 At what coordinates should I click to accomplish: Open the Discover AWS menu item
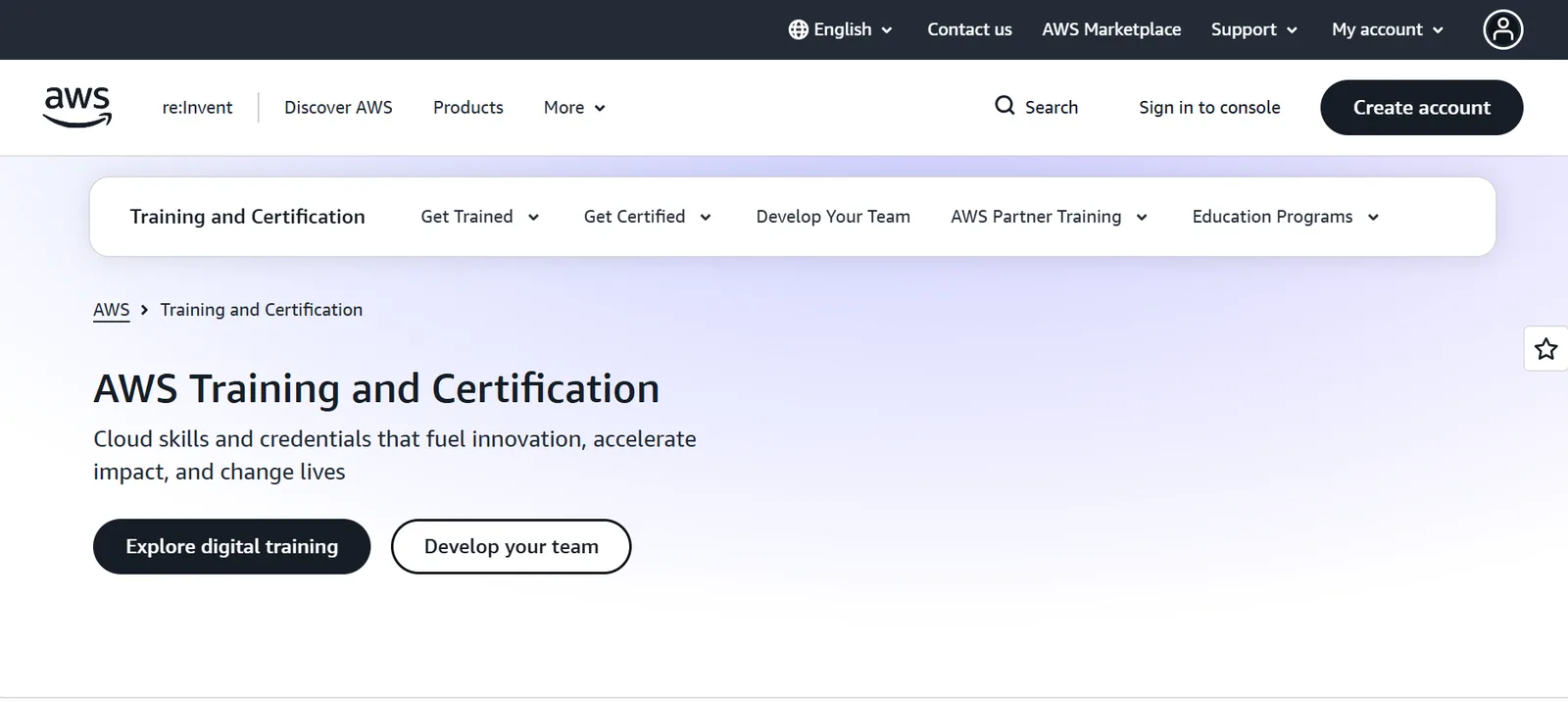[338, 108]
